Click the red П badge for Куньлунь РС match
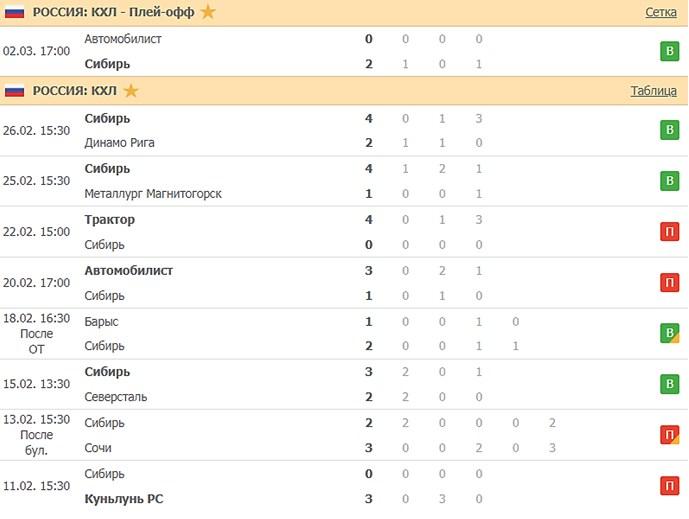The height and width of the screenshot is (519, 689). (x=669, y=486)
